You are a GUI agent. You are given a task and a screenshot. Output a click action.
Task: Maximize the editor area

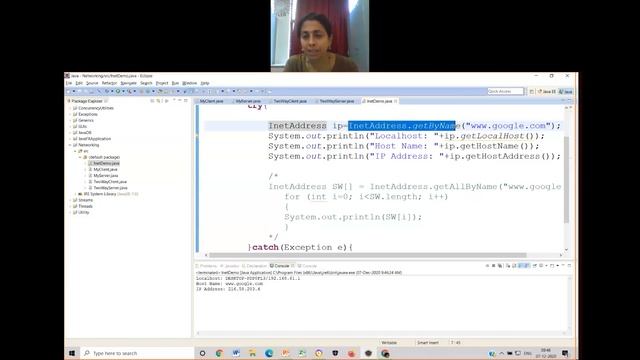point(569,100)
